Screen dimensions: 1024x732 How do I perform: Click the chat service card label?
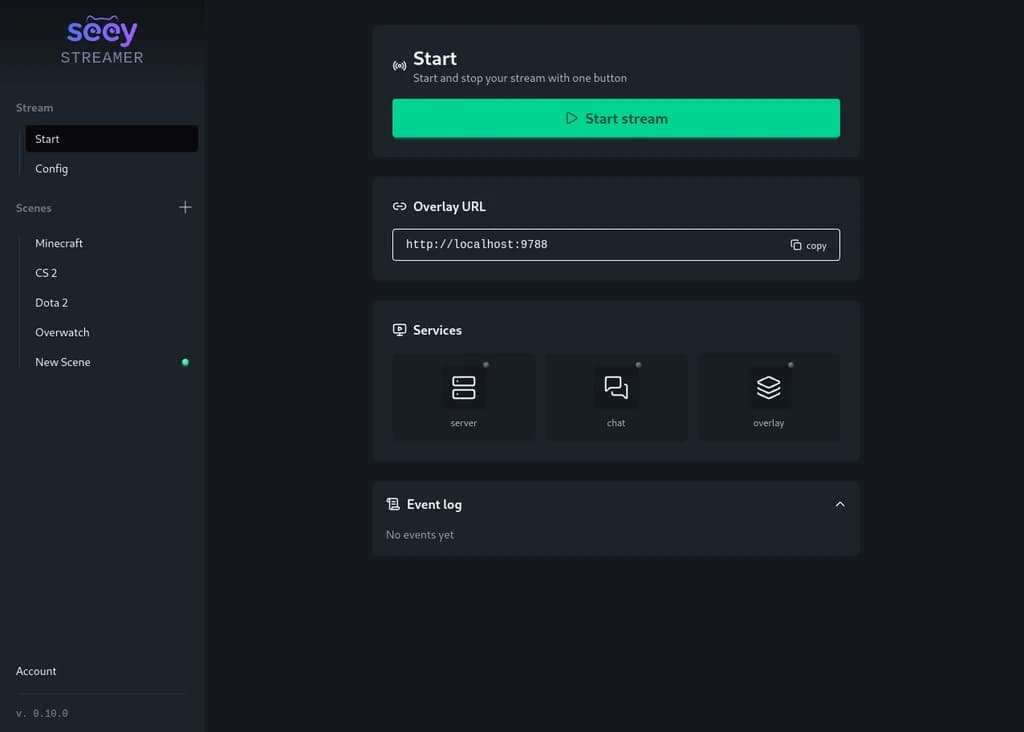point(616,423)
